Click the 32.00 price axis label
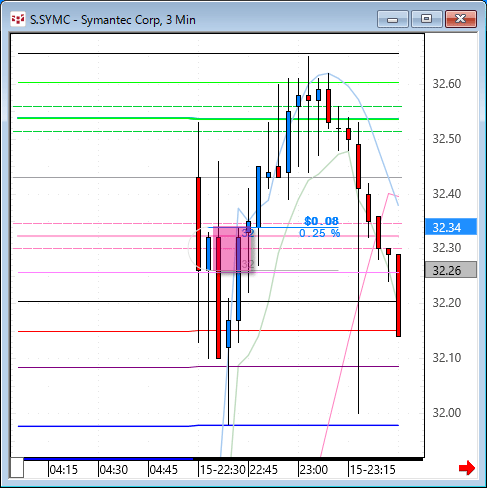Viewport: 487px width, 488px height. click(446, 413)
